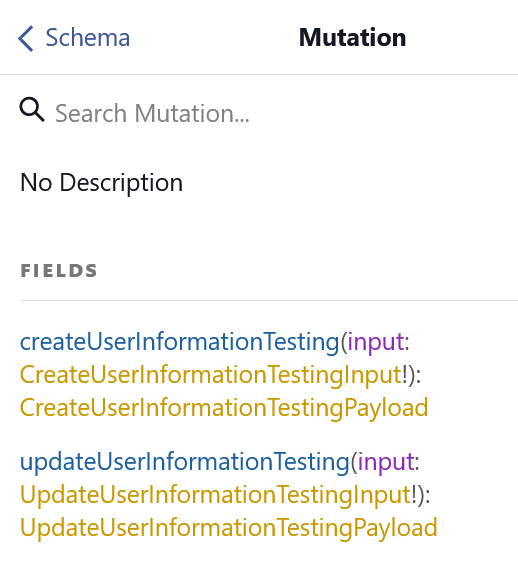Open the UpdateUserInformationTestingInput type
This screenshot has height=564, width=518.
point(216,495)
